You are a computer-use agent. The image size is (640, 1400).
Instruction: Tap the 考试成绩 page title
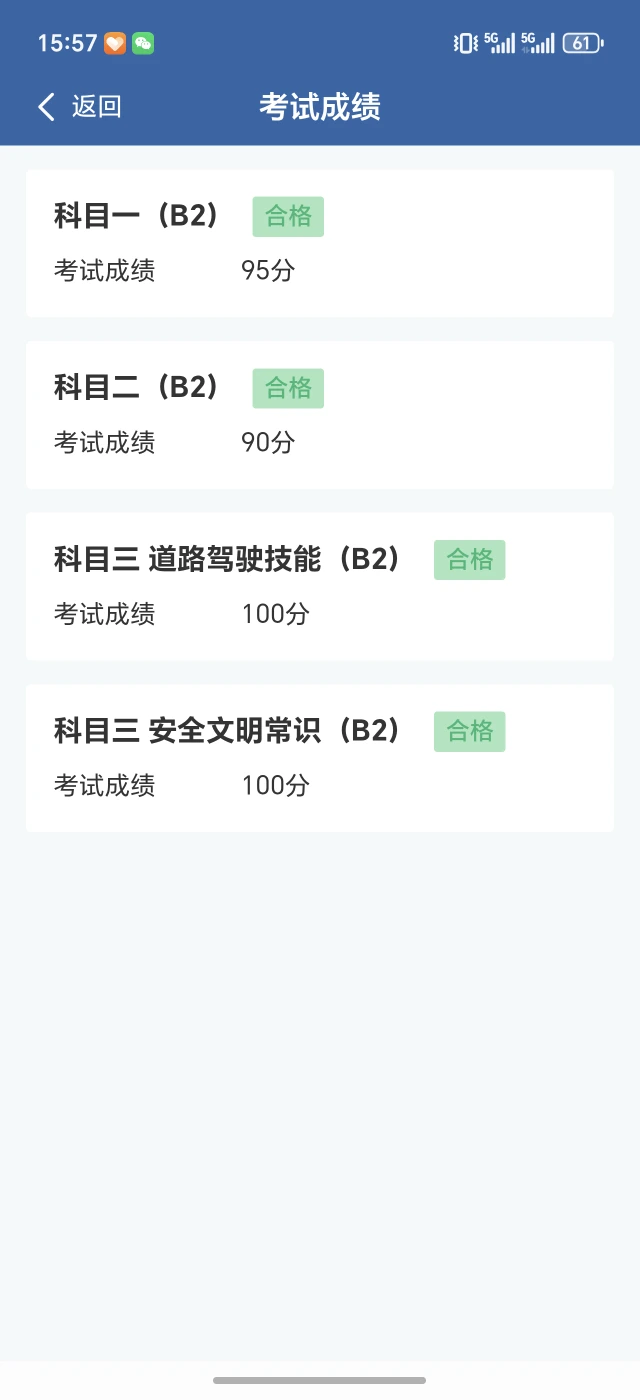coord(320,107)
